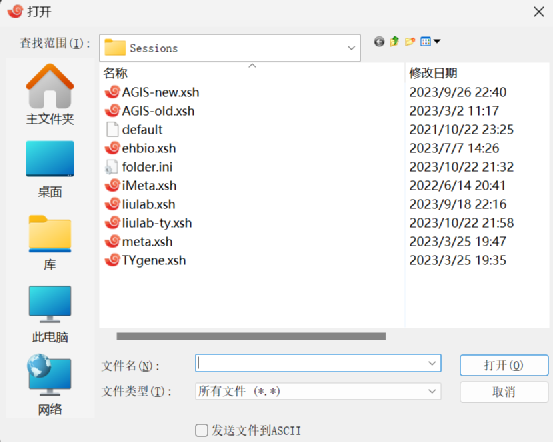Create a new folder
This screenshot has width=553, height=442.
410,42
